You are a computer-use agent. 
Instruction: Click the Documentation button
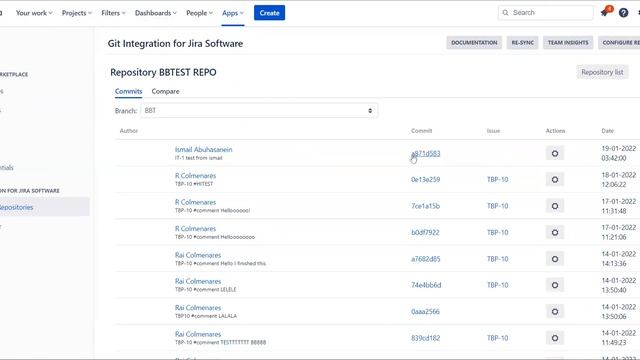tap(474, 42)
